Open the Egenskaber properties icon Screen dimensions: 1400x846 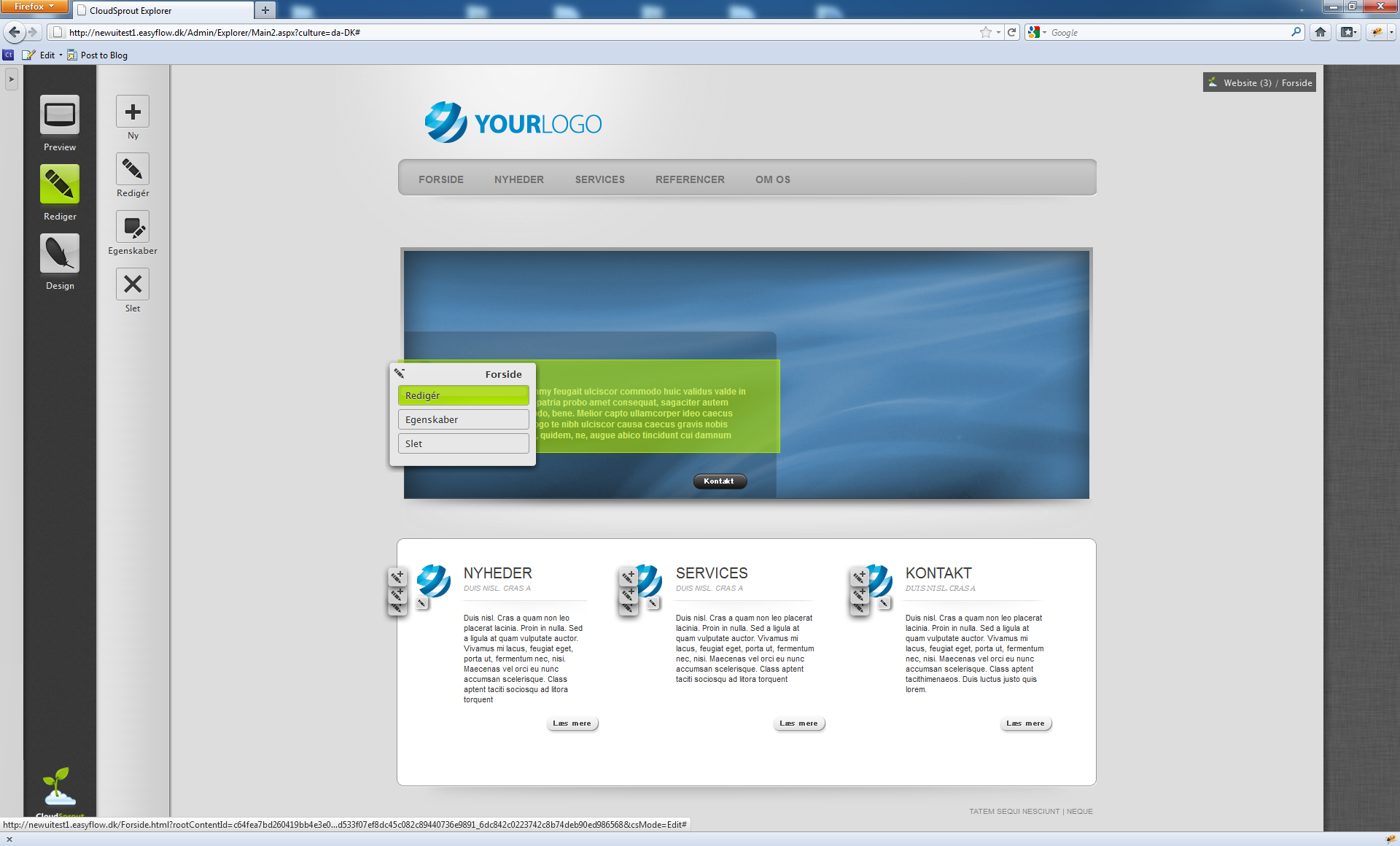click(133, 227)
